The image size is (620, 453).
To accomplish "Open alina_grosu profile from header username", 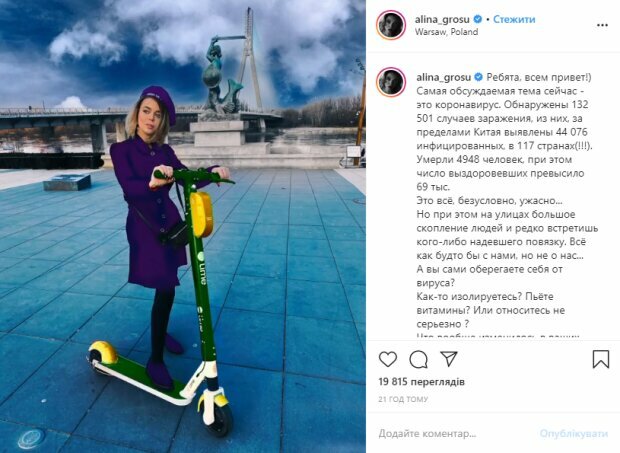I will click(x=443, y=19).
